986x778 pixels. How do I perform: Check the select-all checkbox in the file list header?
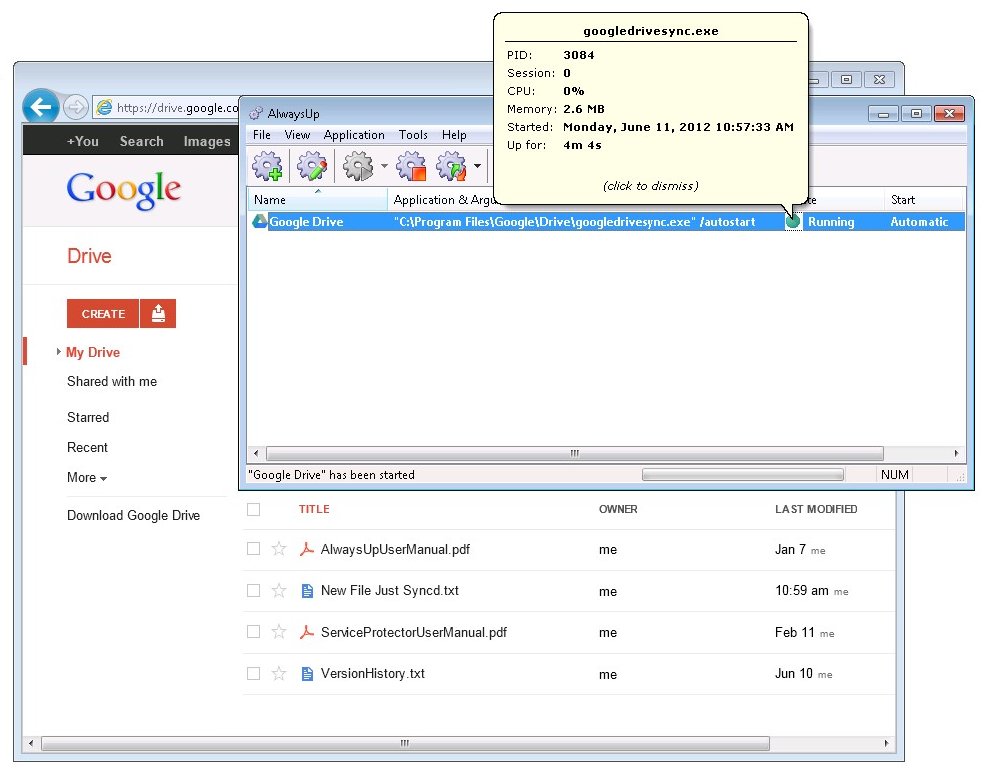tap(253, 509)
